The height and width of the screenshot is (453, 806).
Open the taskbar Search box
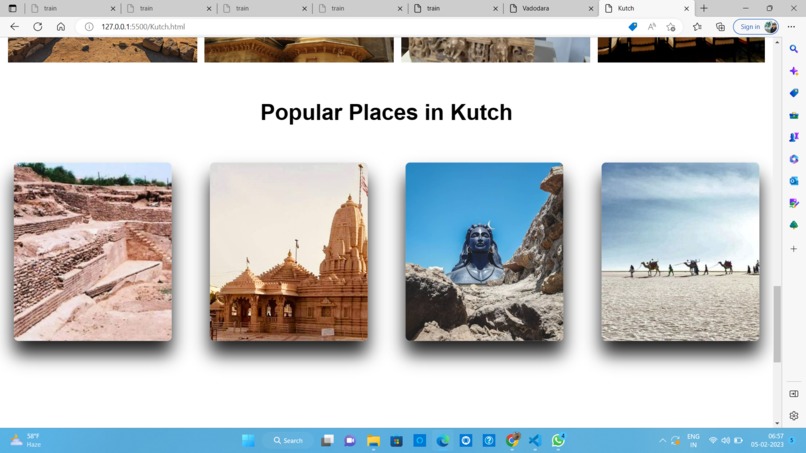click(288, 441)
